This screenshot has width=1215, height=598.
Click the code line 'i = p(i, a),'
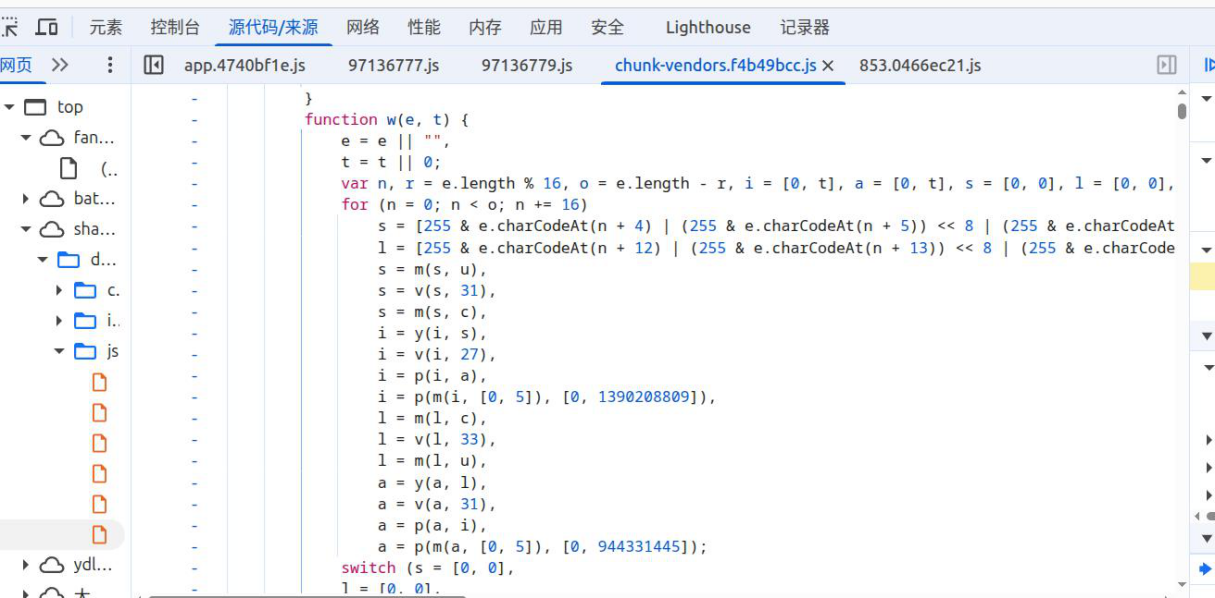432,376
